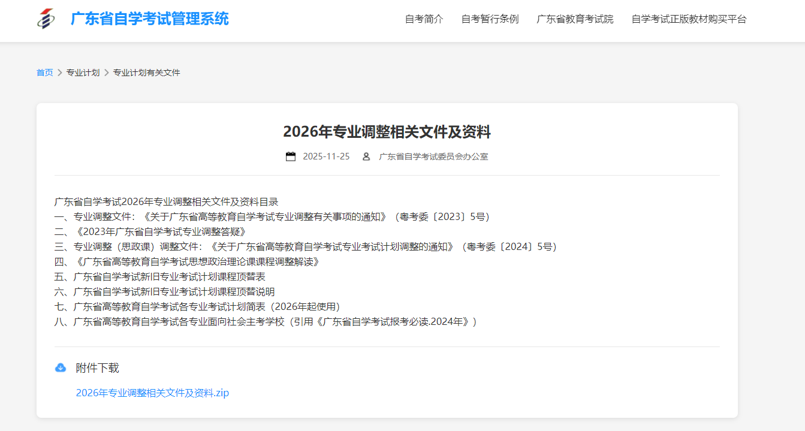Viewport: 805px width, 431px height.
Task: Click the publish date 2025-11-25
Action: [326, 157]
